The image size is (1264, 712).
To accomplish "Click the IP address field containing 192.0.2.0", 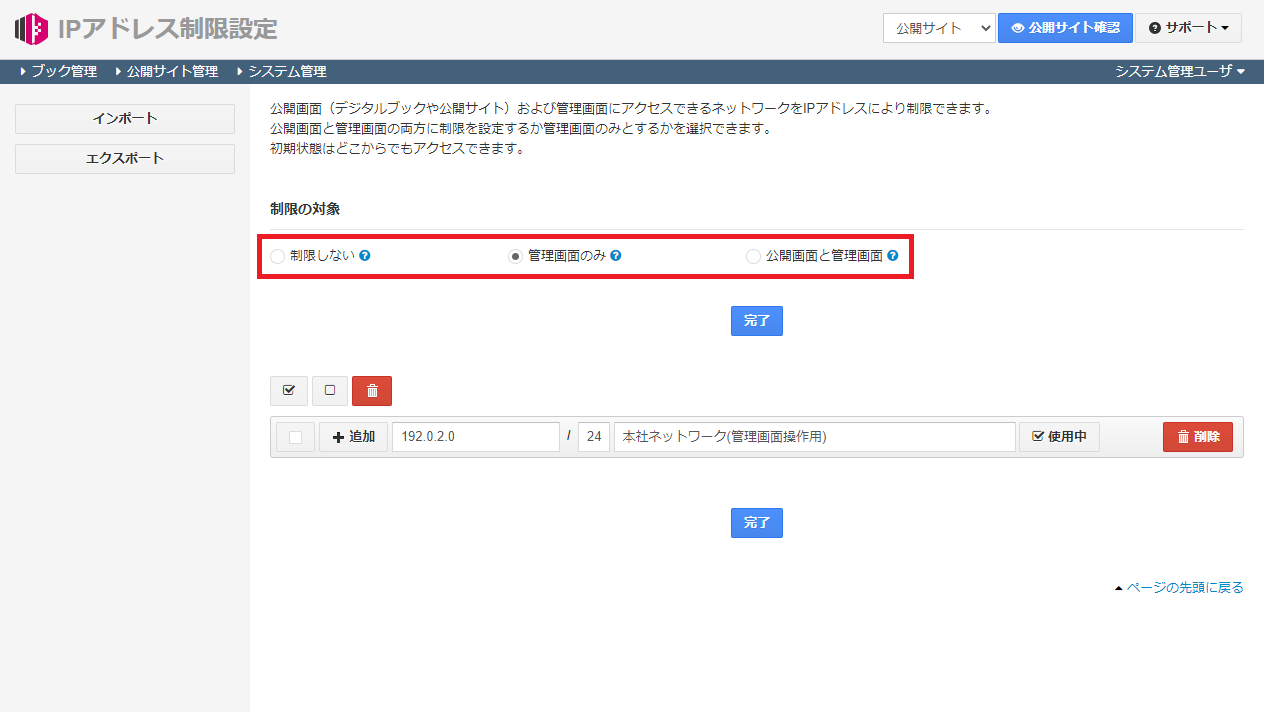I will 476,437.
